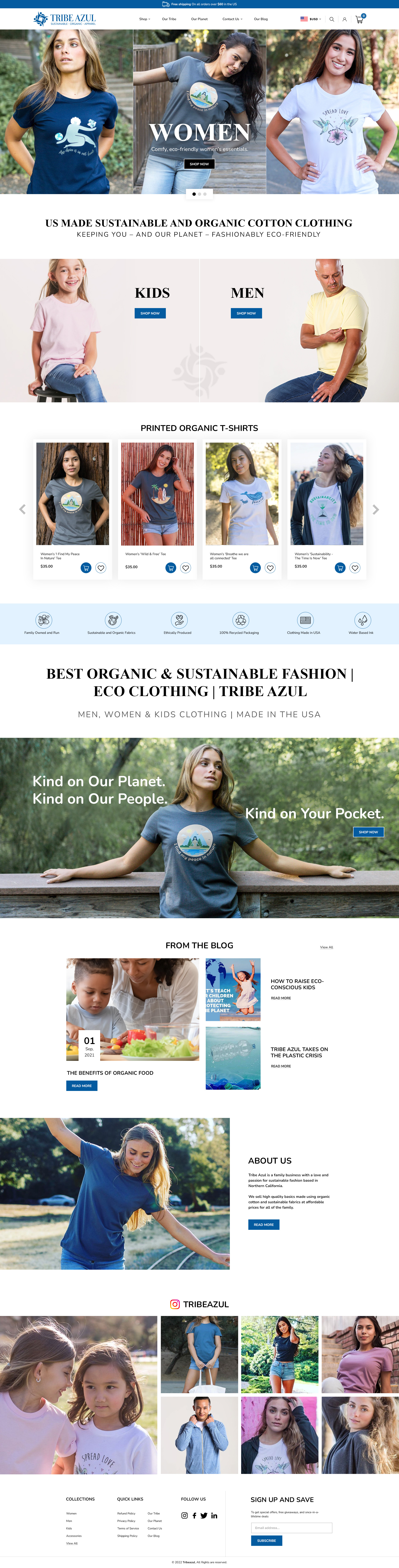The height and width of the screenshot is (1568, 399).
Task: Open the shopping cart icon
Action: coord(359,19)
